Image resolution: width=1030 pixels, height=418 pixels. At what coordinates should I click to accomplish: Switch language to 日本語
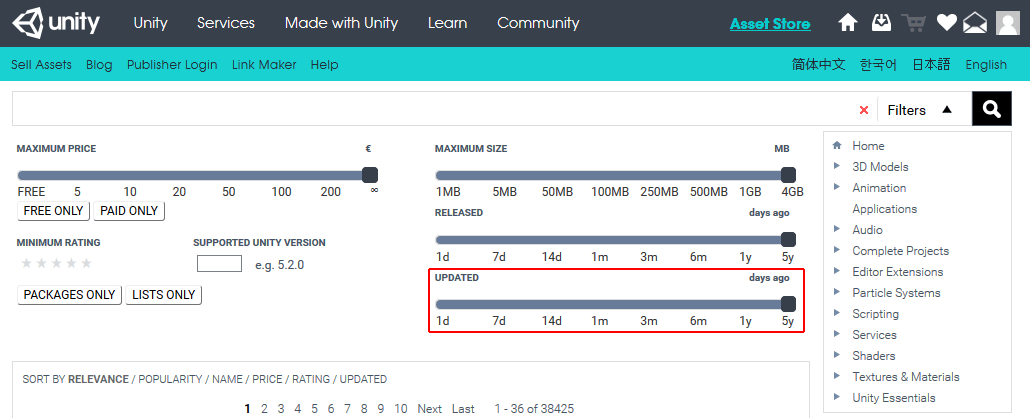tap(931, 64)
